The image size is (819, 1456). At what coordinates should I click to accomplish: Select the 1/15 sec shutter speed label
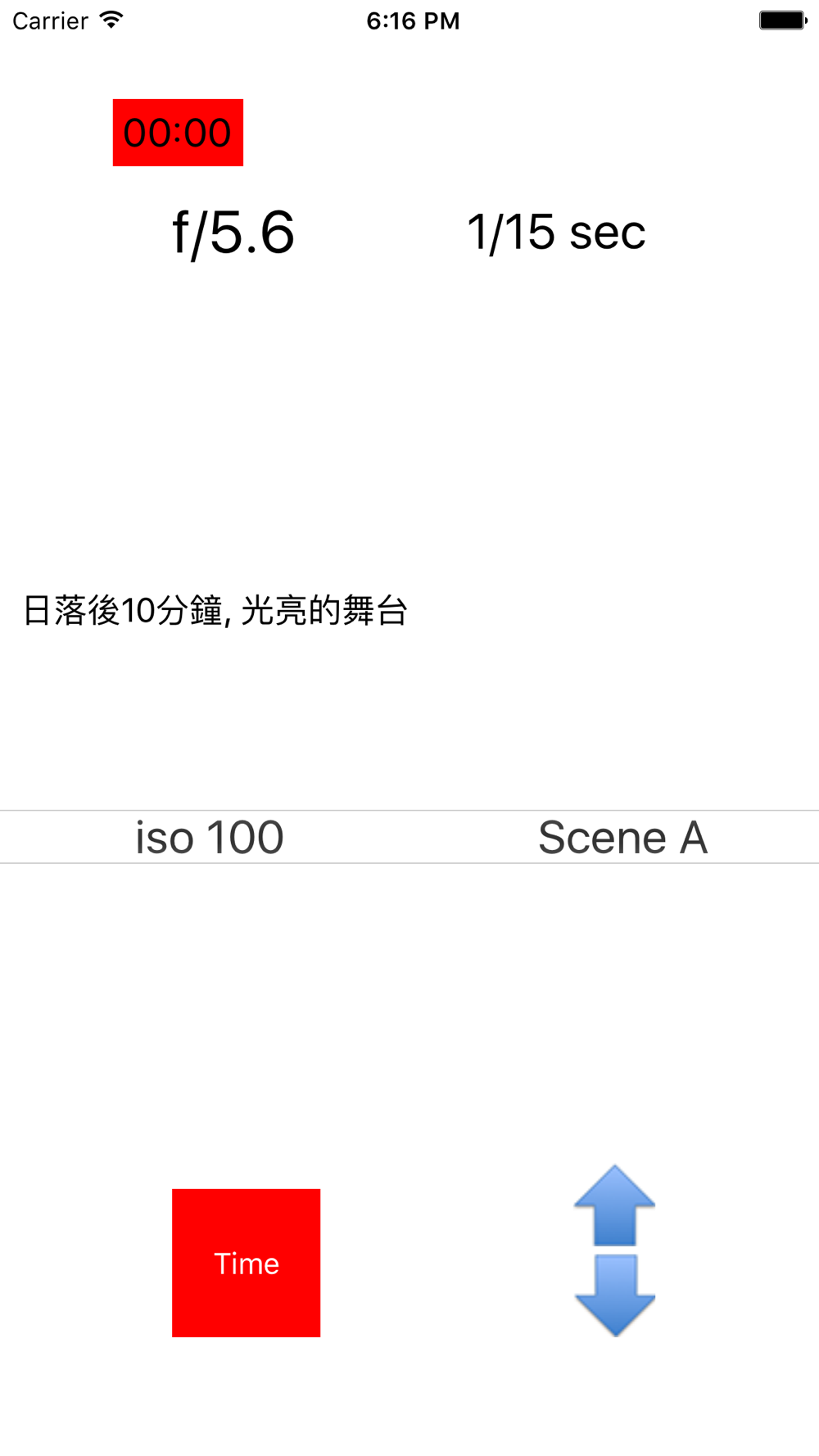click(556, 233)
